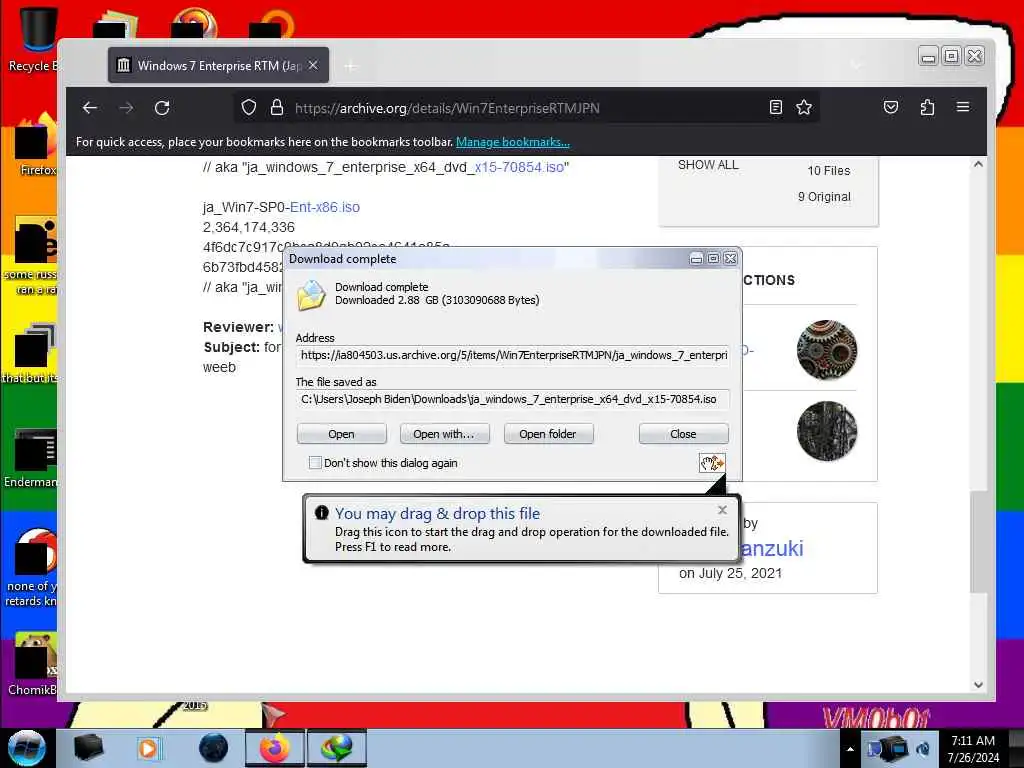Open the Manage bookmarks link
This screenshot has width=1024, height=768.
point(513,142)
